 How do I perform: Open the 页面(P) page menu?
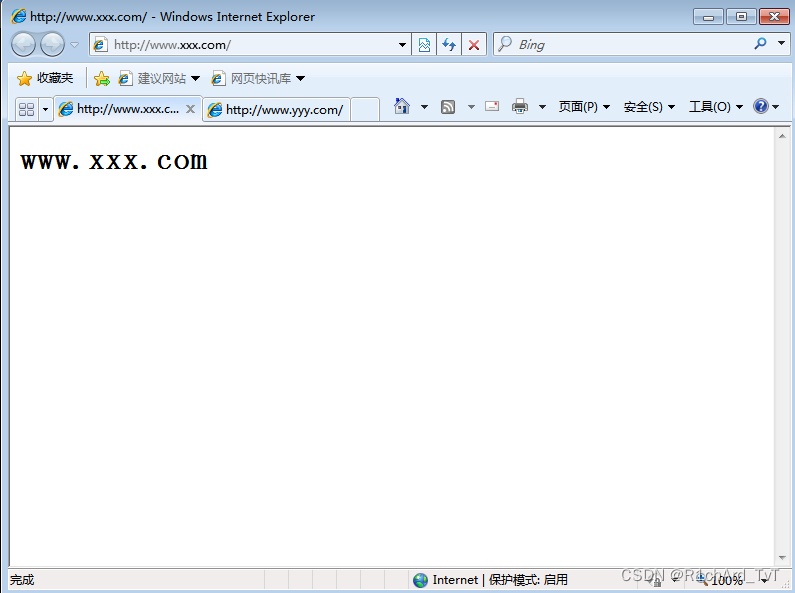(x=584, y=107)
